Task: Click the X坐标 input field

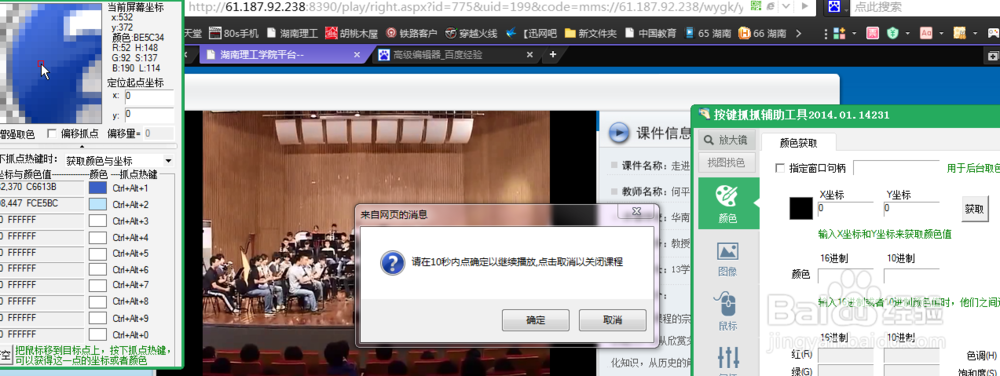Action: tap(846, 208)
